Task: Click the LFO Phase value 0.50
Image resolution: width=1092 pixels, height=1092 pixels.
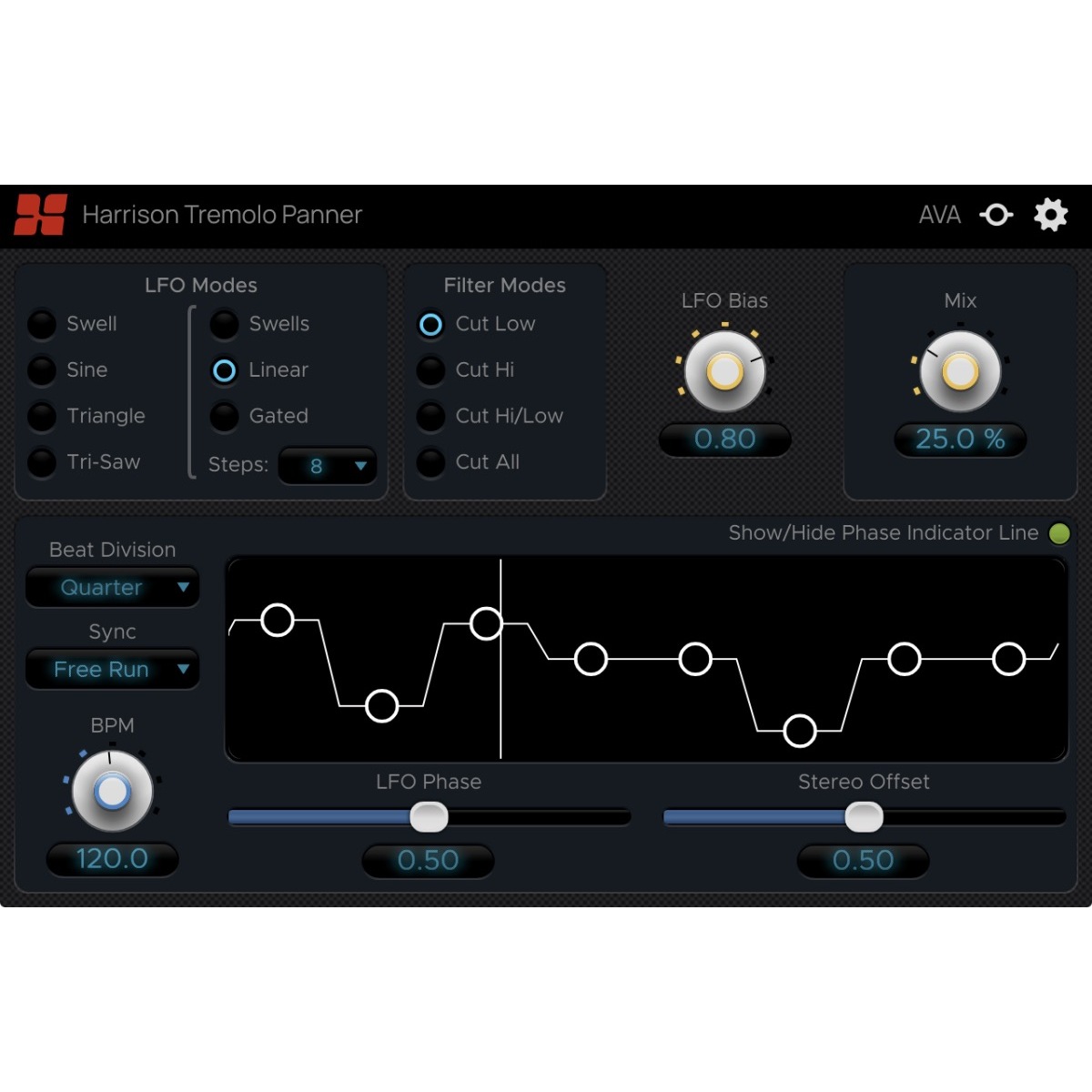Action: pyautogui.click(x=428, y=860)
